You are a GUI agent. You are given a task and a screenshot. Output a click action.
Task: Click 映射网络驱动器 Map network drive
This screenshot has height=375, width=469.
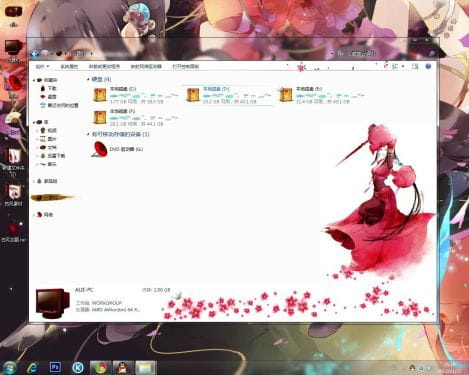point(146,66)
